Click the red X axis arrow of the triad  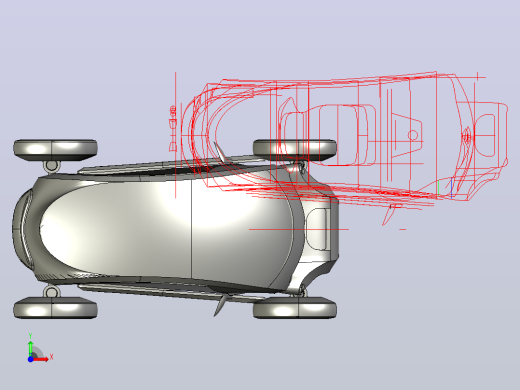coord(41,359)
